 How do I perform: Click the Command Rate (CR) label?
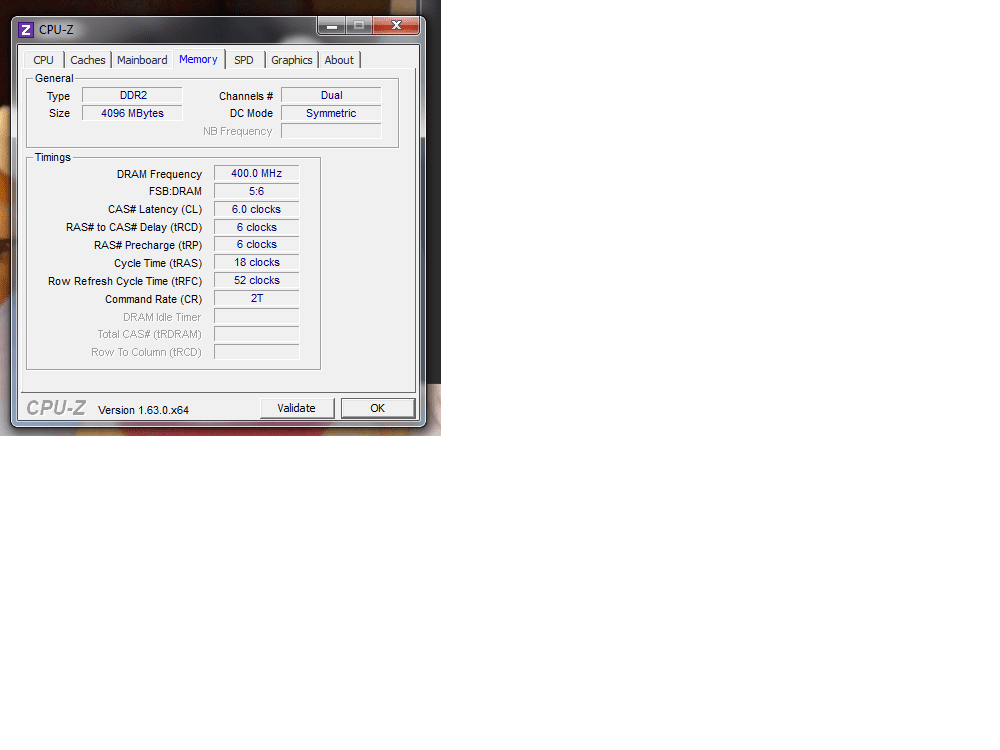(154, 299)
